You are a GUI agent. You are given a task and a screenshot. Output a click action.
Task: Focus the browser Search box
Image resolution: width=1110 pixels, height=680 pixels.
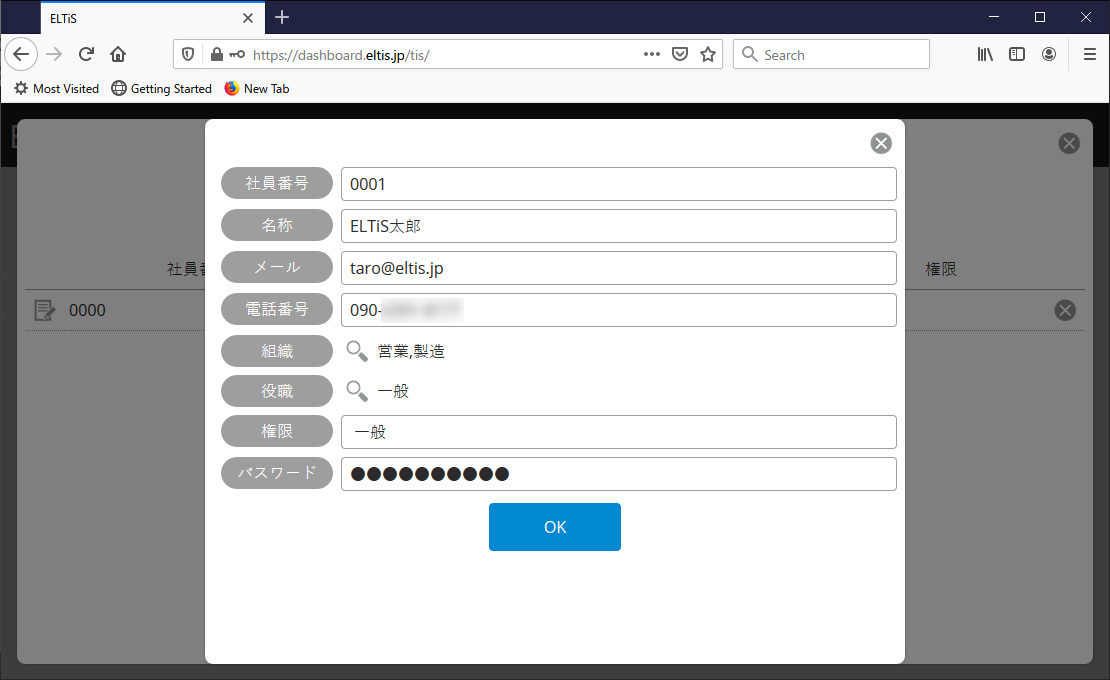pyautogui.click(x=831, y=54)
